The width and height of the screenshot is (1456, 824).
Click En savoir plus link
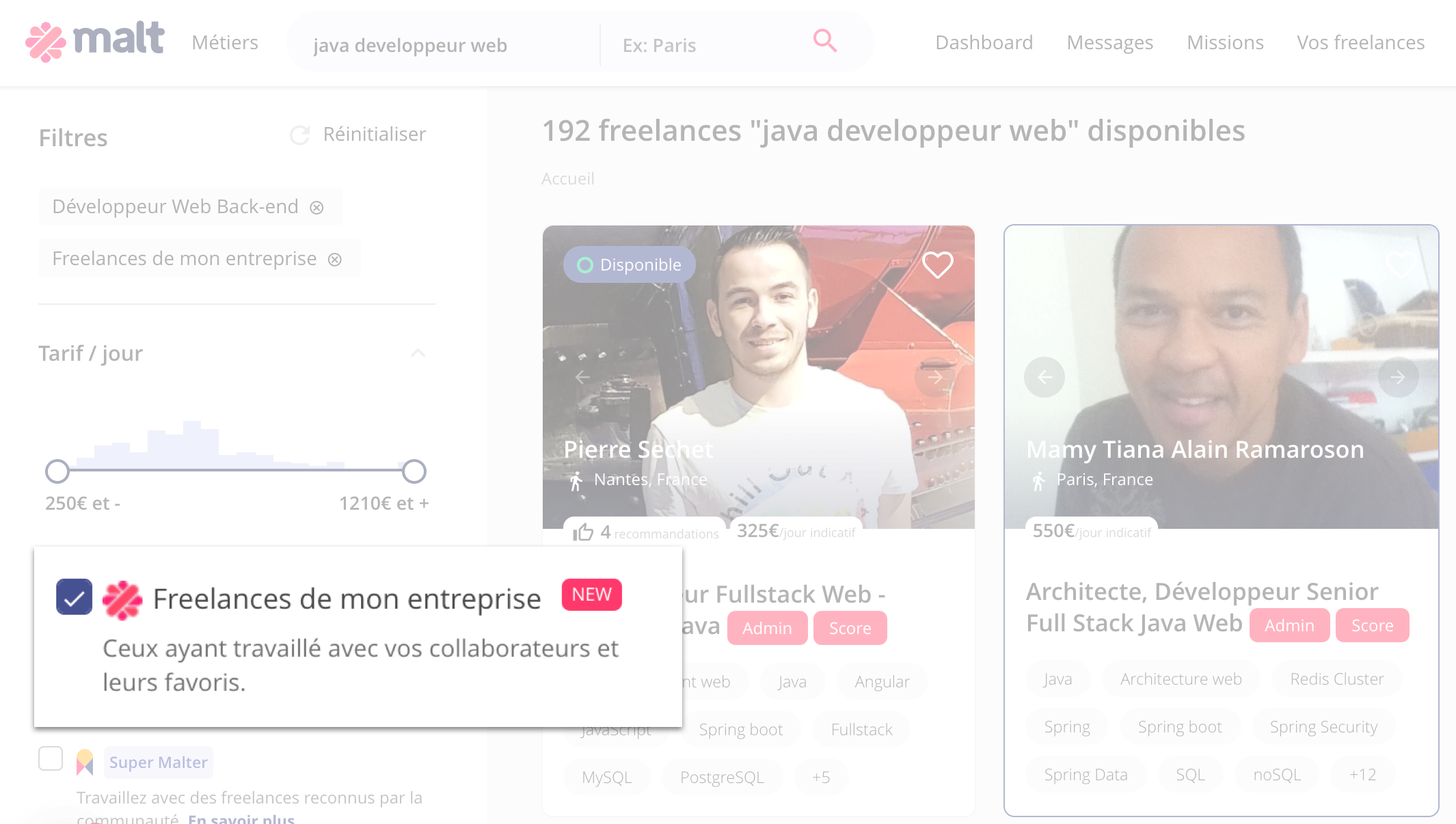[x=241, y=819]
